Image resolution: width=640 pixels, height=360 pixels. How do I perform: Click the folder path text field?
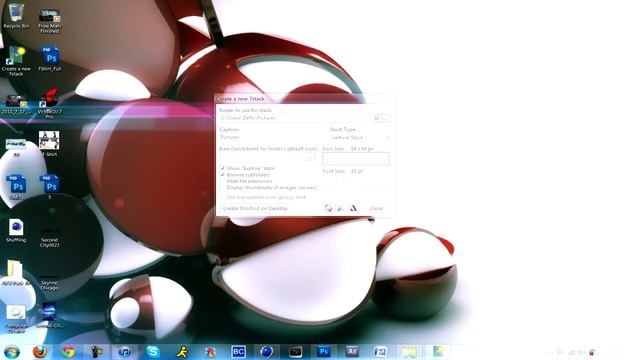296,118
